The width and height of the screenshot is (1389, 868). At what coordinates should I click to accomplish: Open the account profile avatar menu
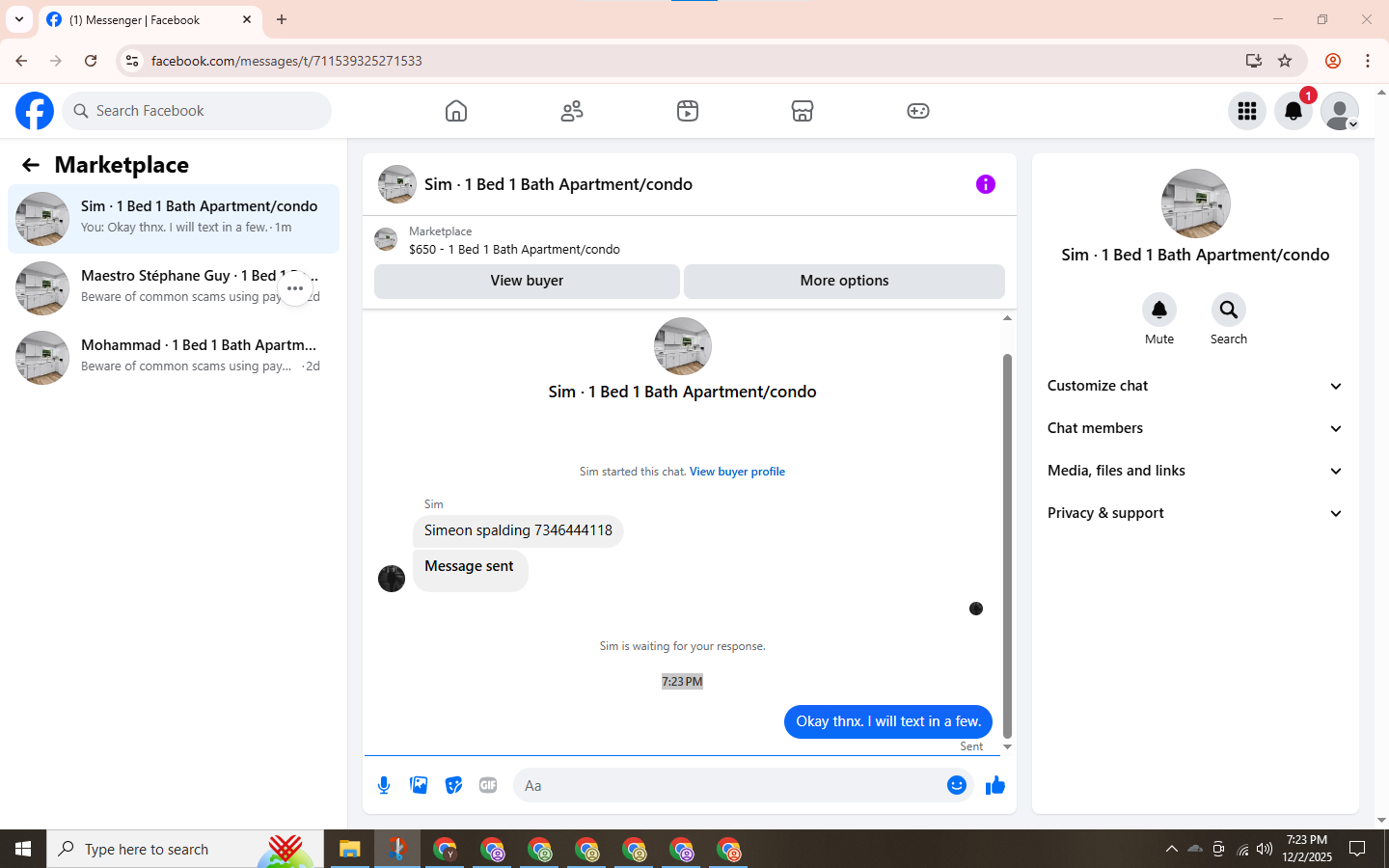click(x=1340, y=111)
